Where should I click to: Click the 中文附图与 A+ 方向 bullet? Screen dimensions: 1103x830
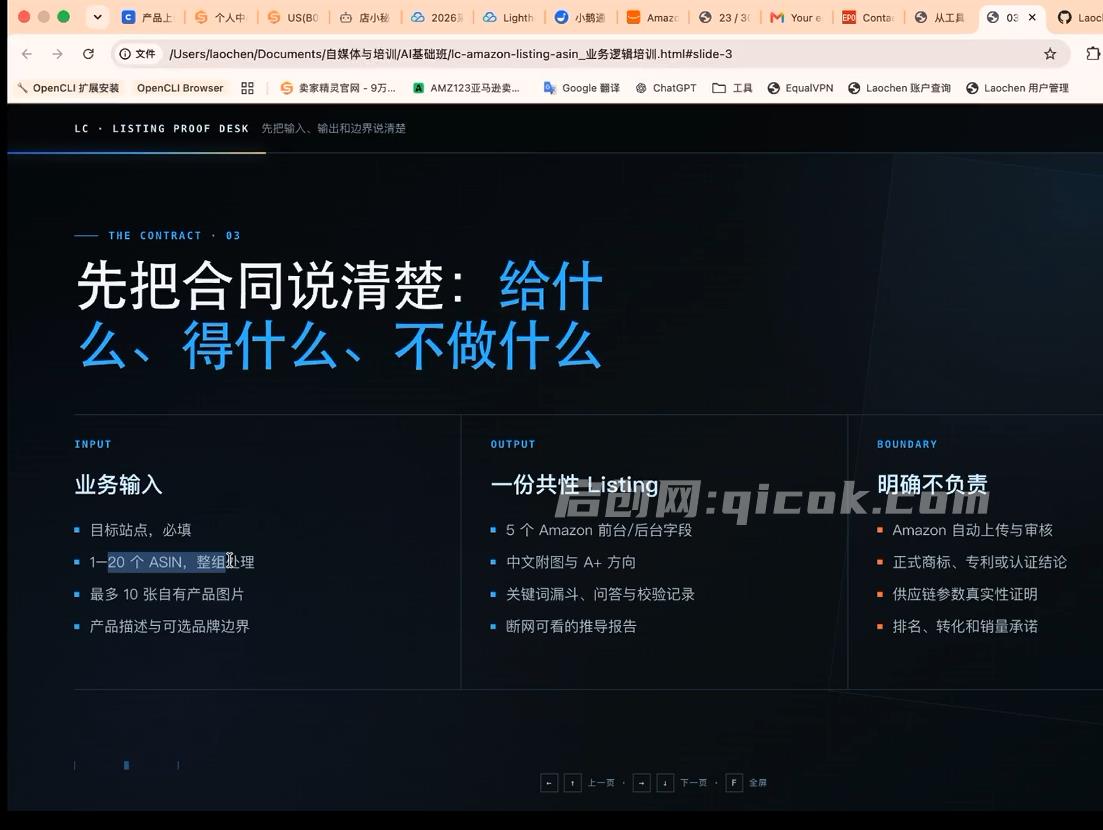(x=570, y=562)
